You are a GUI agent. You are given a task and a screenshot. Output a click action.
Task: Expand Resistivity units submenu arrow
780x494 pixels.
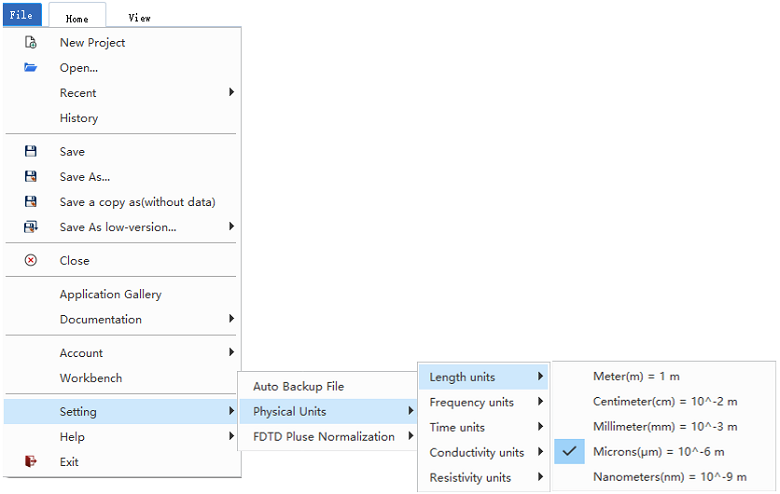540,477
